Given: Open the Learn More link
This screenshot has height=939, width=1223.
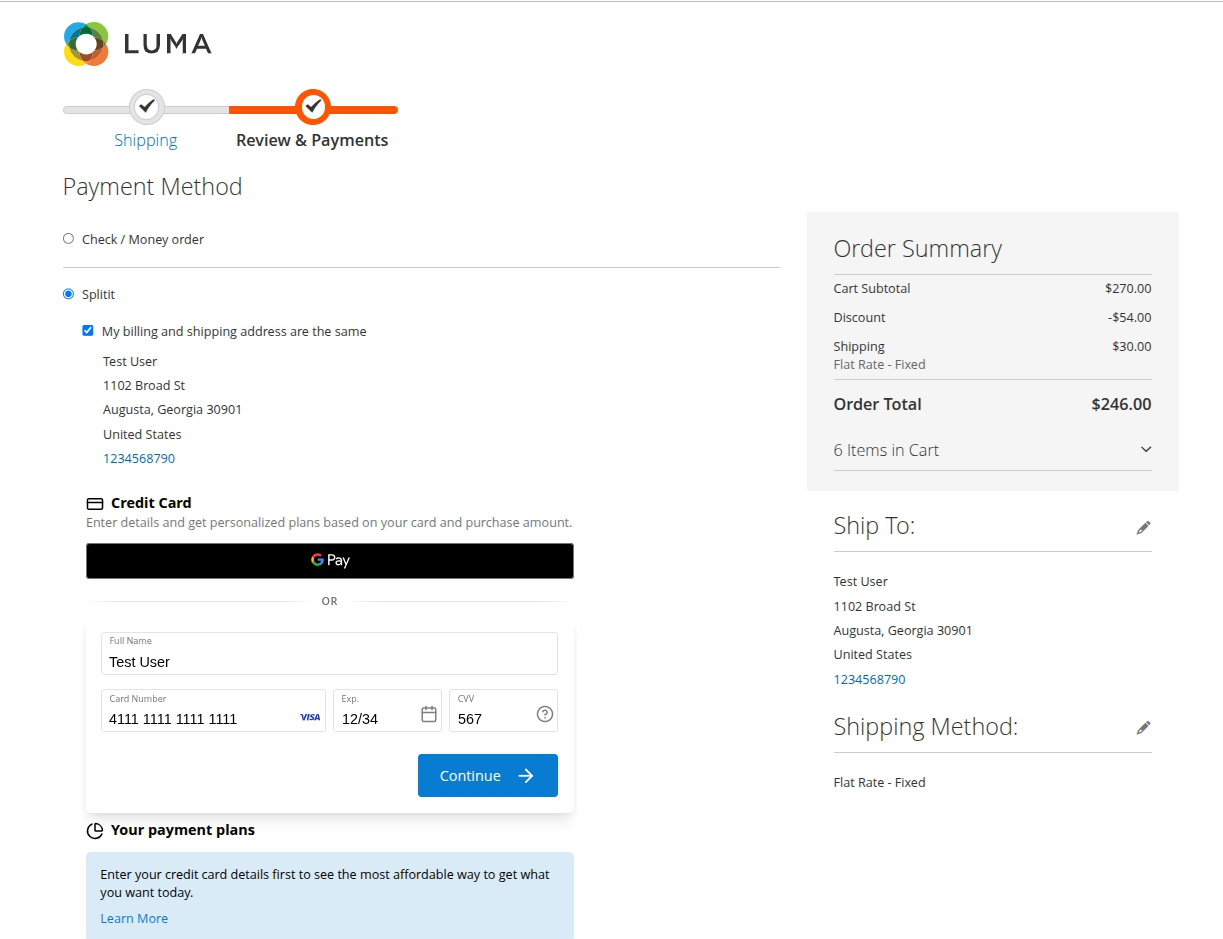Looking at the screenshot, I should pos(134,918).
